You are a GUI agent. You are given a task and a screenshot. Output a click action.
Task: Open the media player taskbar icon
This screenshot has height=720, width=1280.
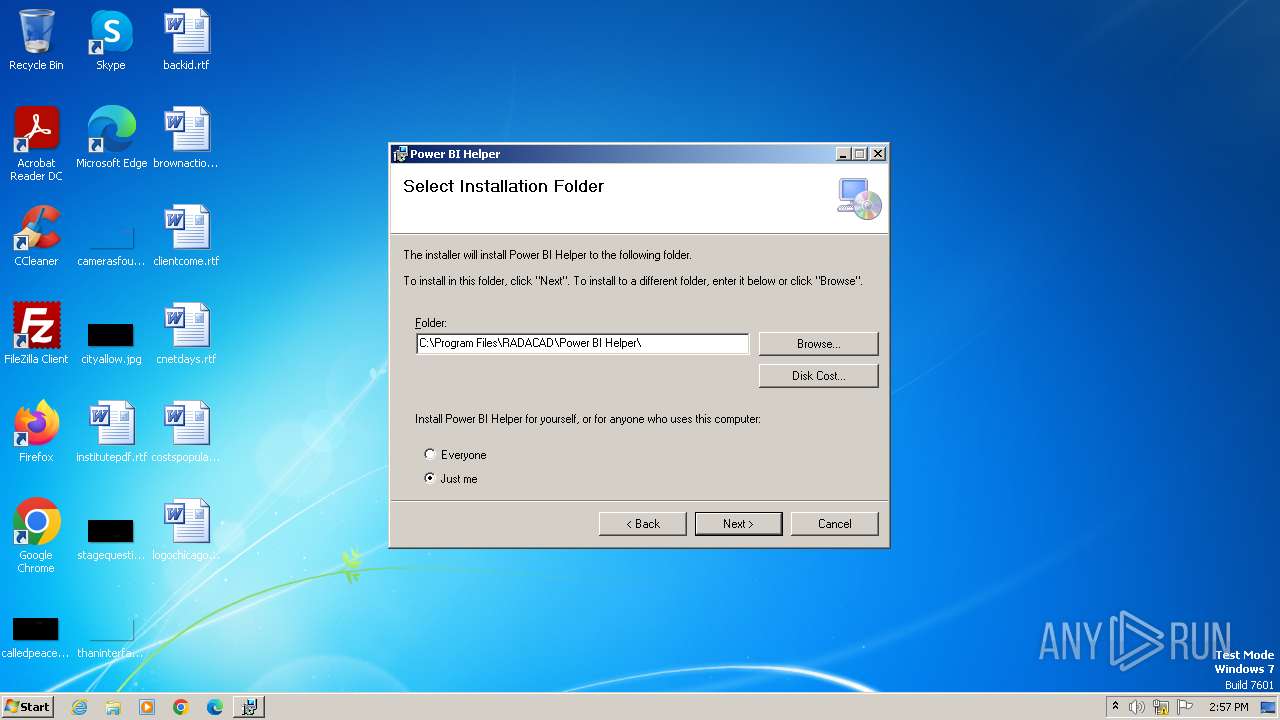[147, 707]
